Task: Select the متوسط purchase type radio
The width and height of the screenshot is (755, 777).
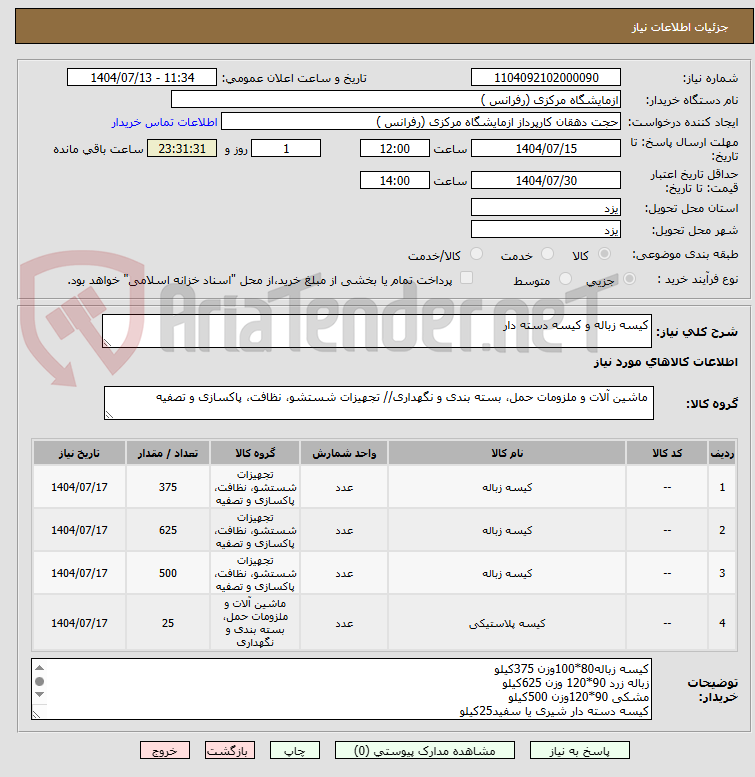Action: coord(565,279)
